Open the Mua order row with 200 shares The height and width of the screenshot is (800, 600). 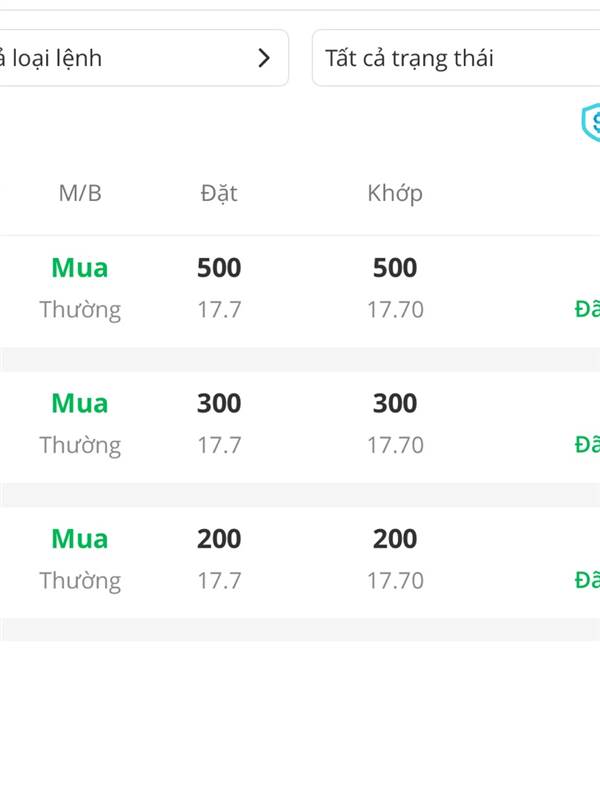(x=300, y=562)
